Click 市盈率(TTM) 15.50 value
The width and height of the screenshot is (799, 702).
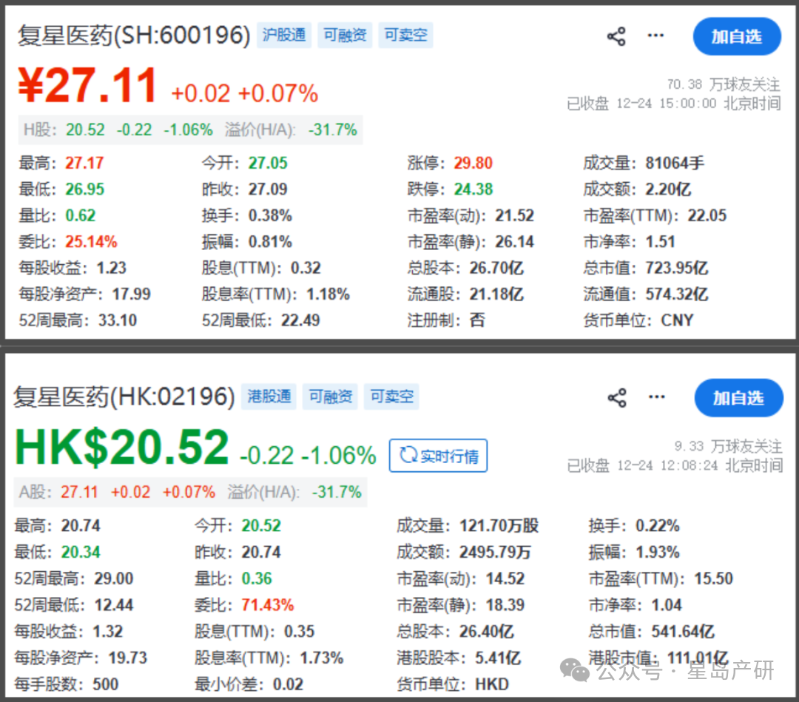713,579
